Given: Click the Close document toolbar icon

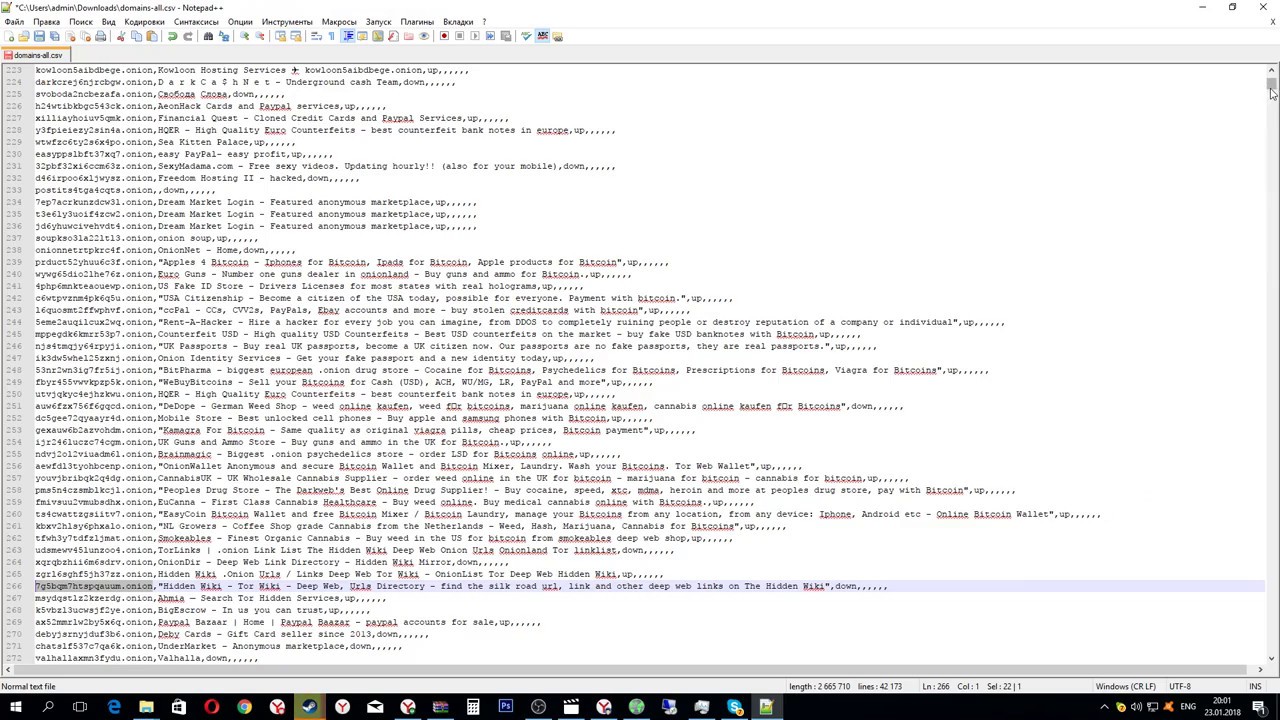Looking at the screenshot, I should point(70,36).
